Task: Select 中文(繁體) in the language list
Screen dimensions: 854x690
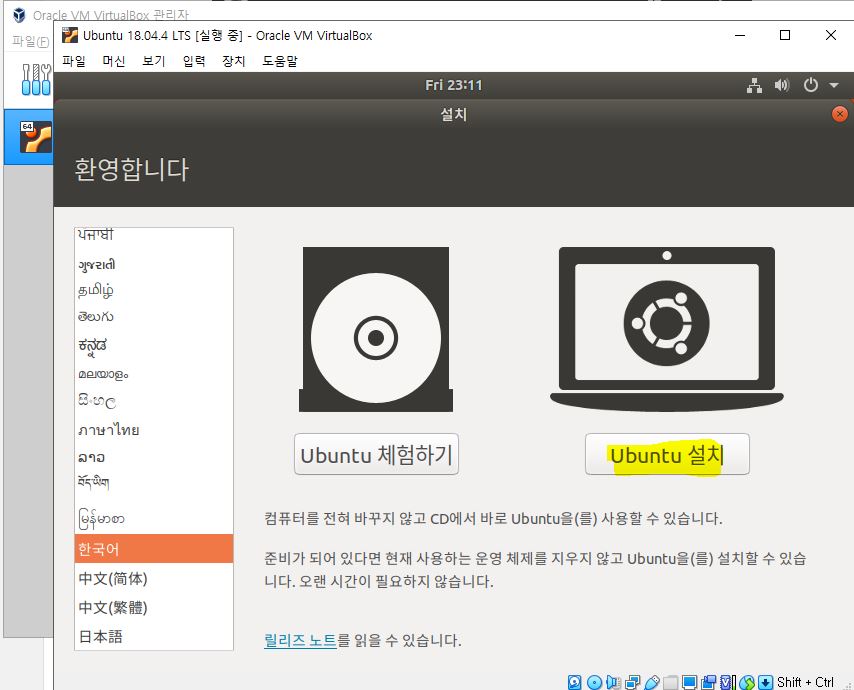Action: (x=154, y=607)
